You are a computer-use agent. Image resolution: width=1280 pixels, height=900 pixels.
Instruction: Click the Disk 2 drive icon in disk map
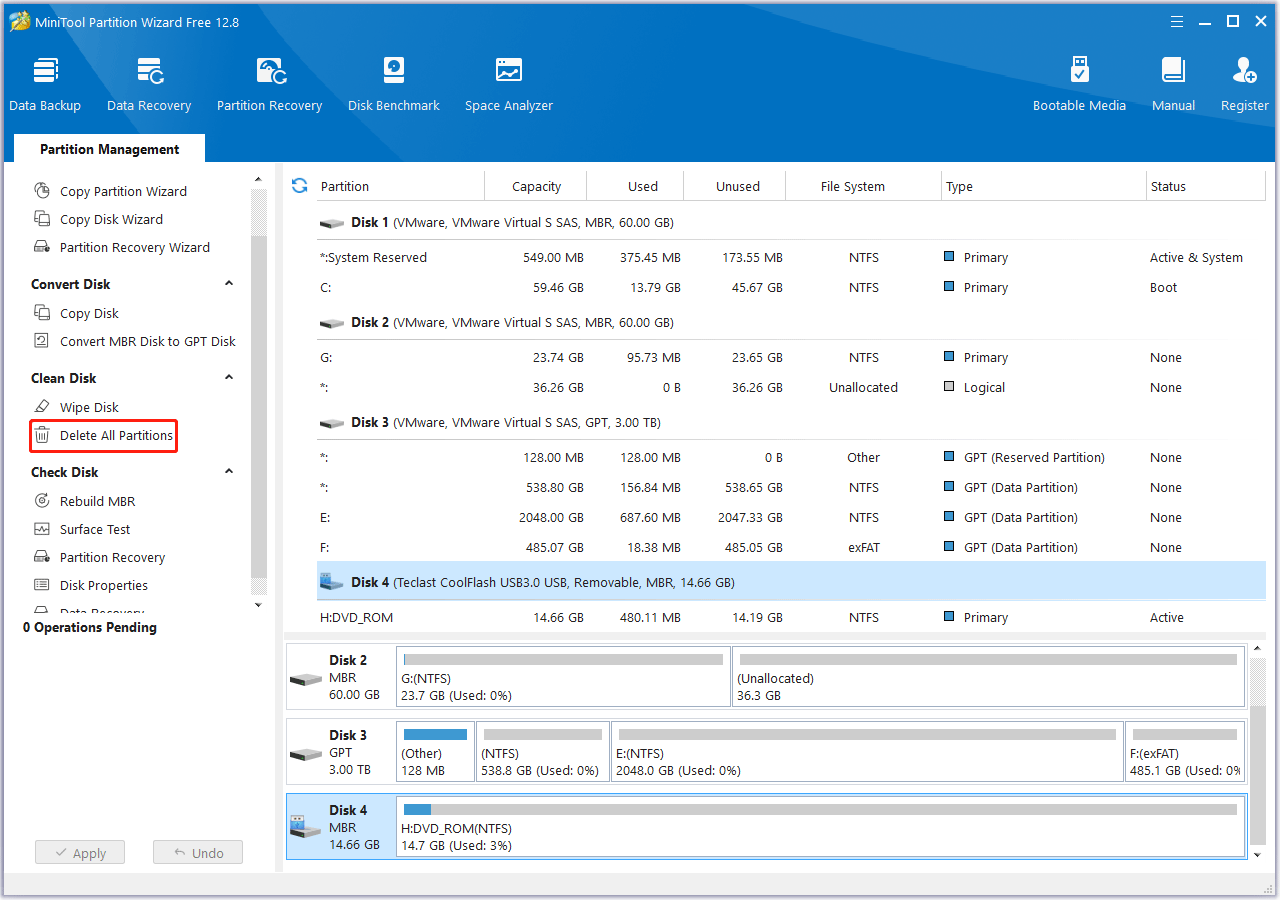tap(306, 678)
